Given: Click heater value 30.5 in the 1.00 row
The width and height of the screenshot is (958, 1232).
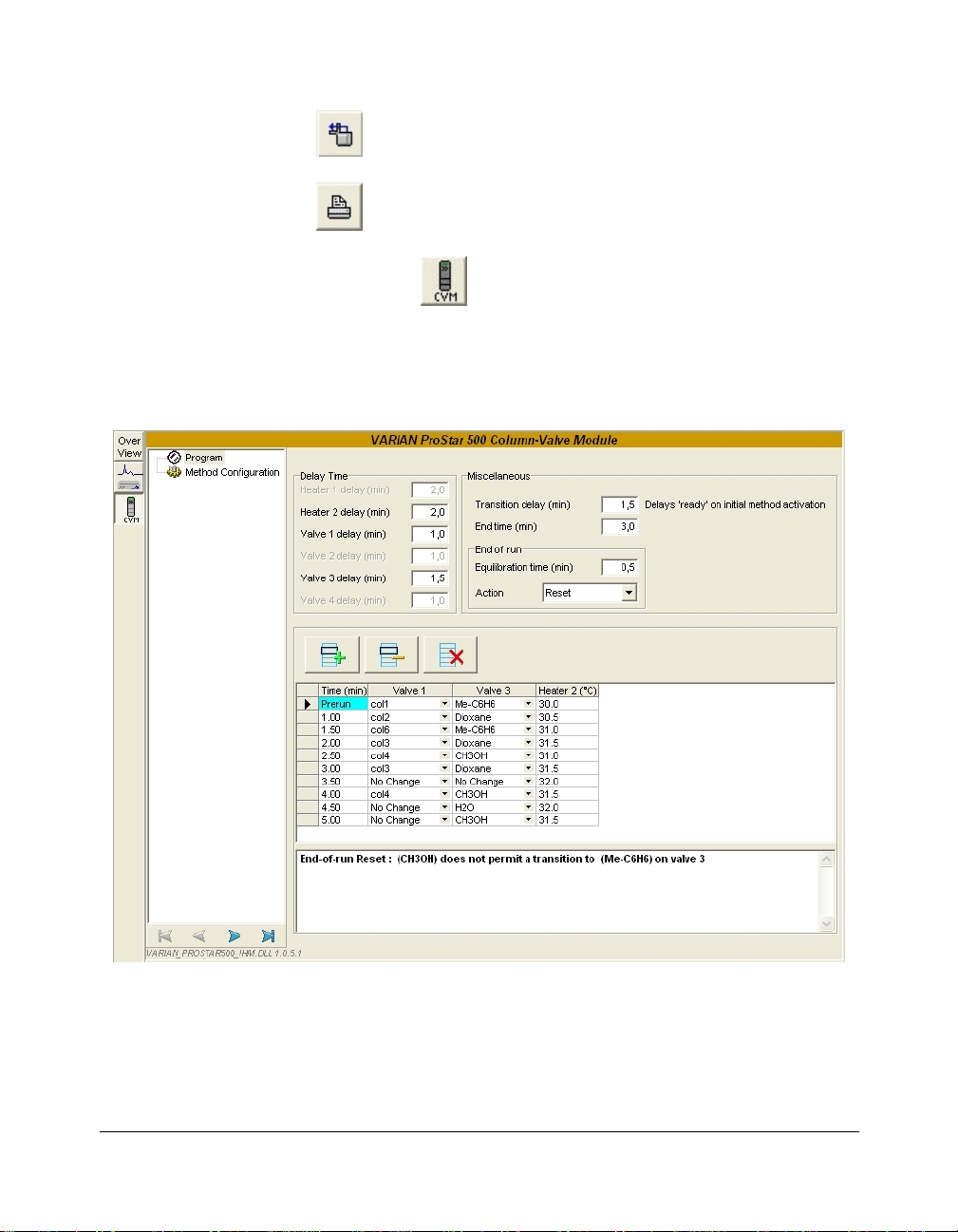Looking at the screenshot, I should [568, 717].
